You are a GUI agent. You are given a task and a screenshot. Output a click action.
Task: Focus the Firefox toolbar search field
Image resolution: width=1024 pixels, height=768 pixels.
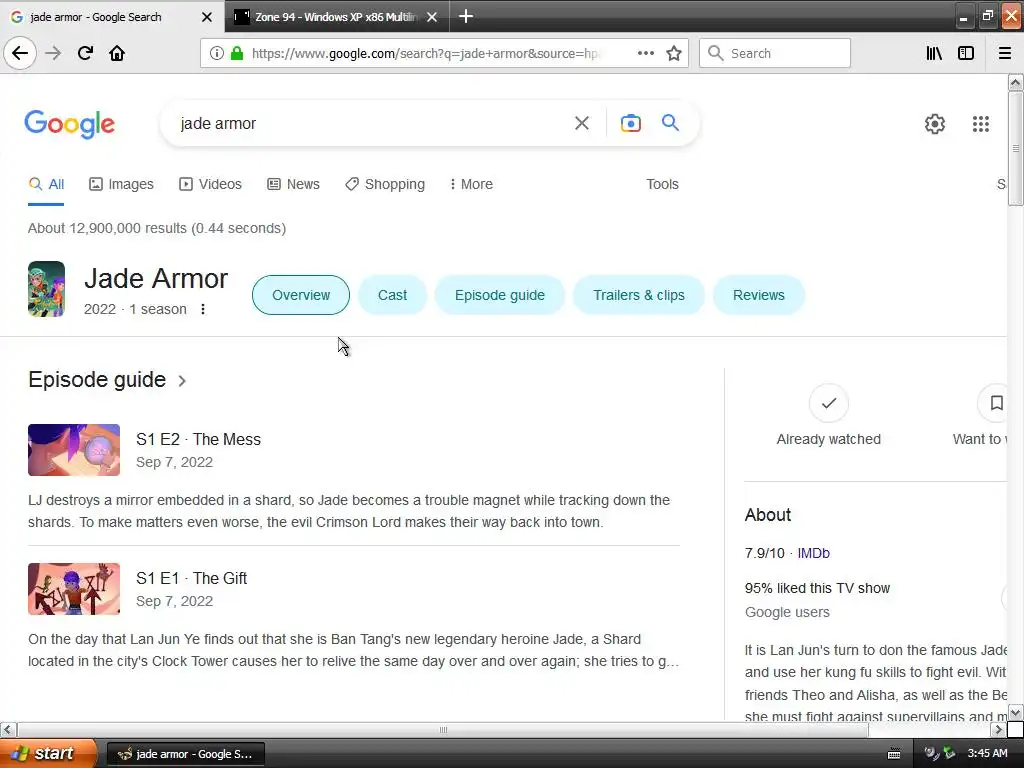(775, 53)
